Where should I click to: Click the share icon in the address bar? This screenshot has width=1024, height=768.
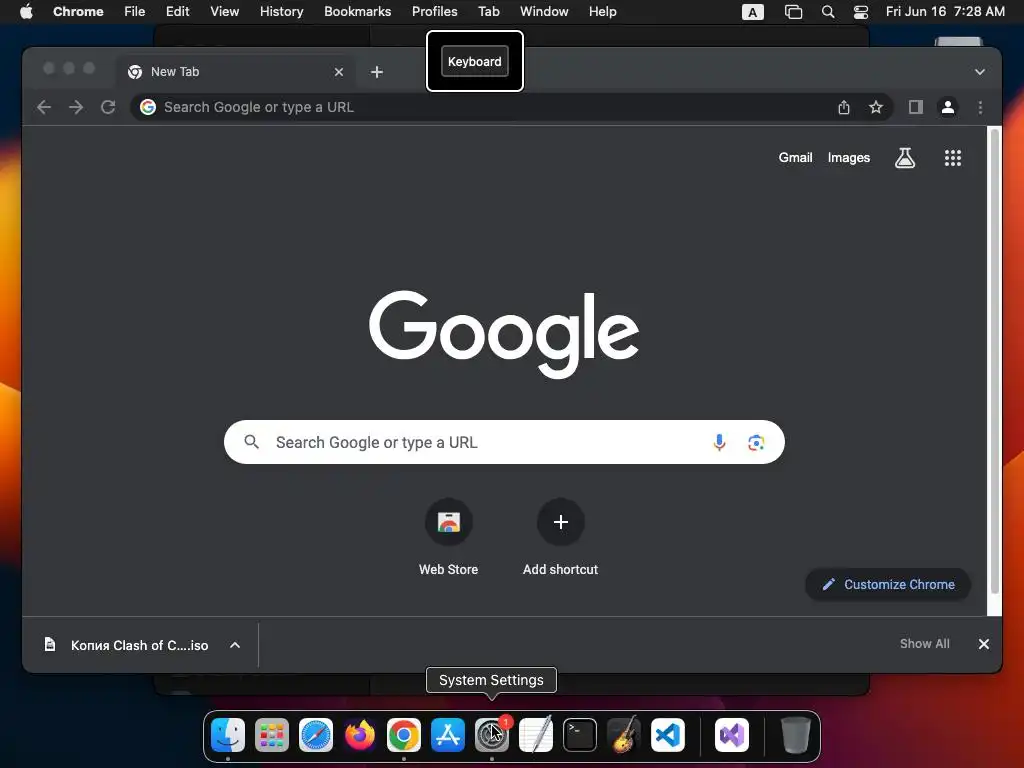(x=844, y=107)
